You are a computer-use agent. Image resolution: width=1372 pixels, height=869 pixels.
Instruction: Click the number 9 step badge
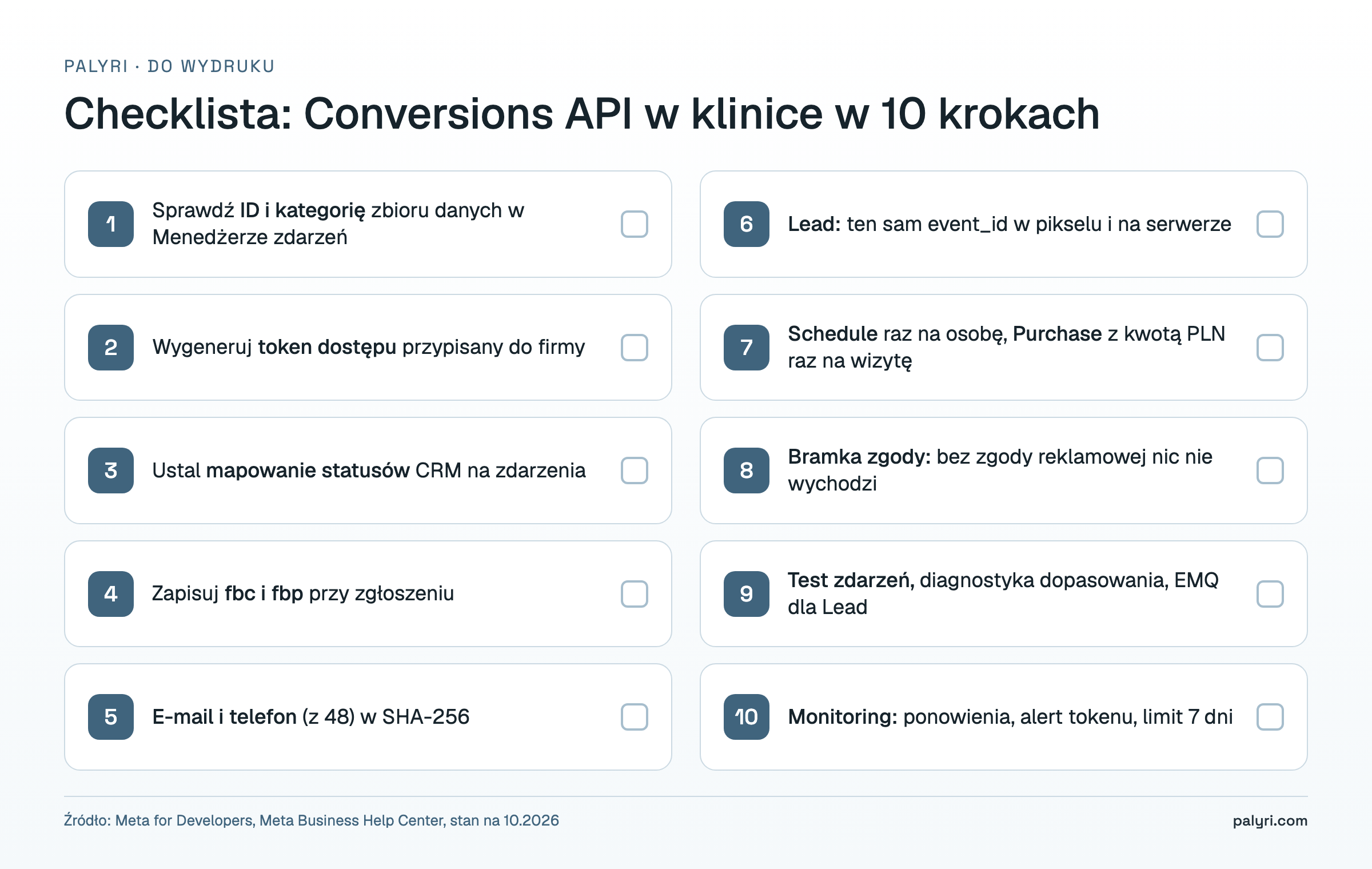[x=747, y=594]
